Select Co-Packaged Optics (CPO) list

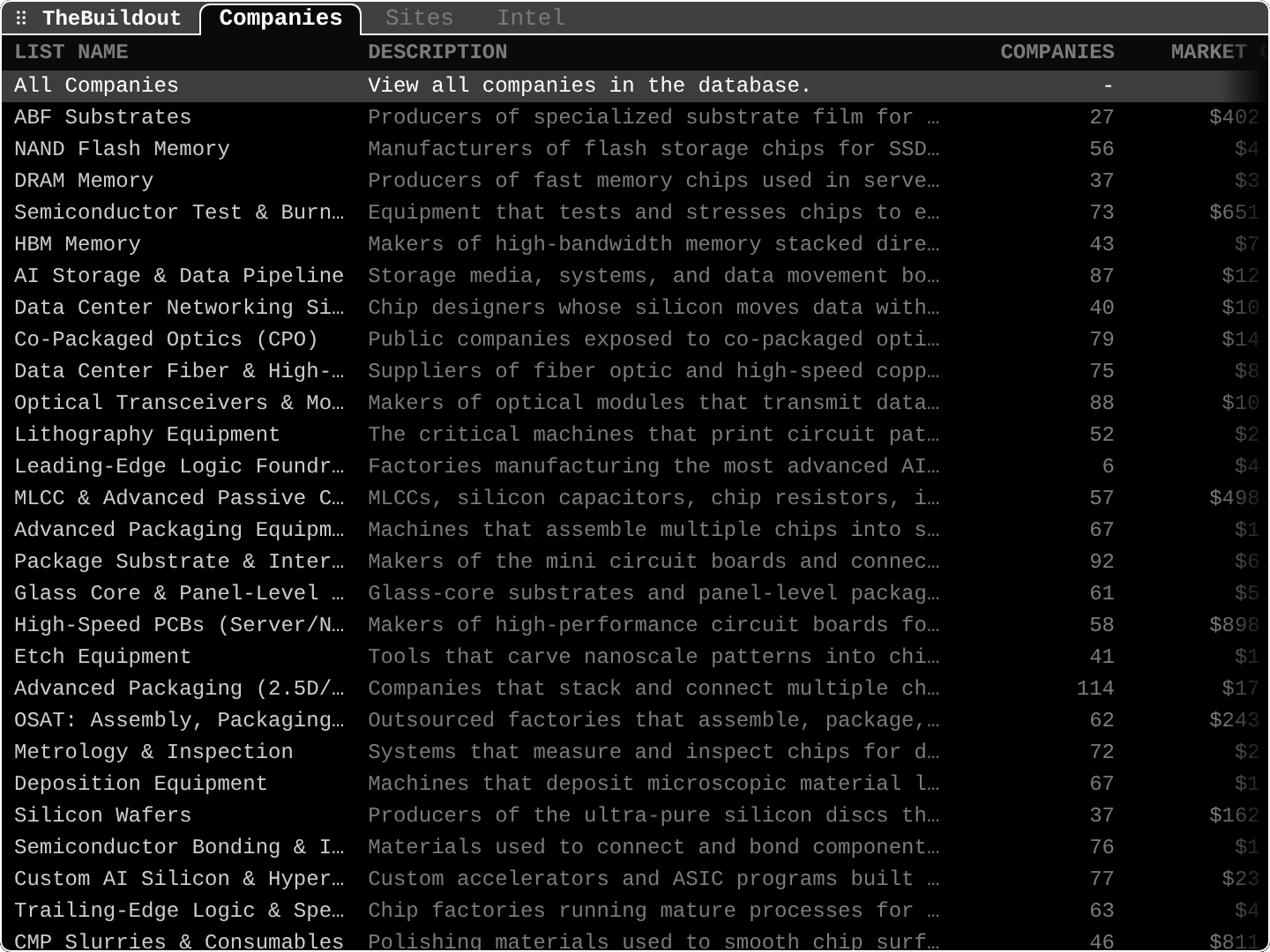(x=635, y=339)
